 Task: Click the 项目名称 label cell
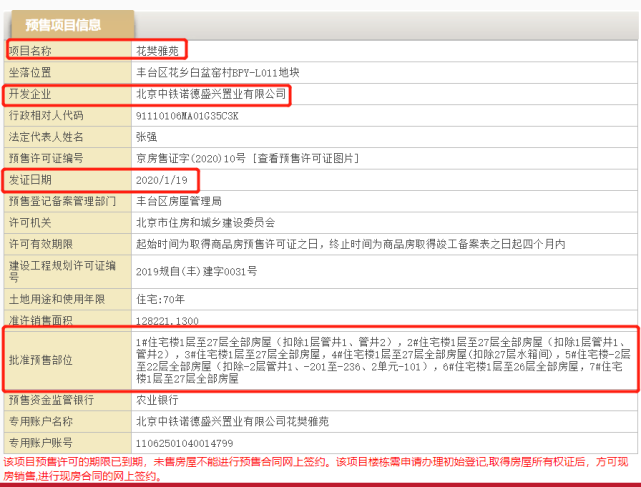click(32, 49)
